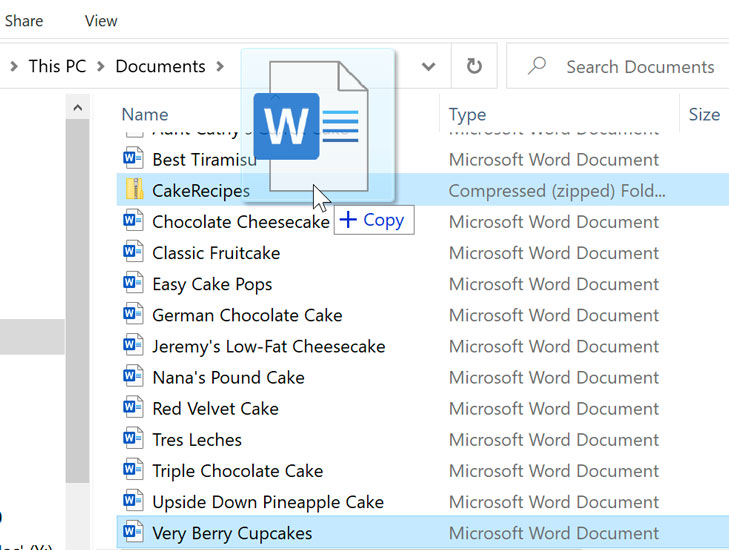Click the type cell for Tres Leches
Screen dimensions: 729x550
[x=554, y=440]
